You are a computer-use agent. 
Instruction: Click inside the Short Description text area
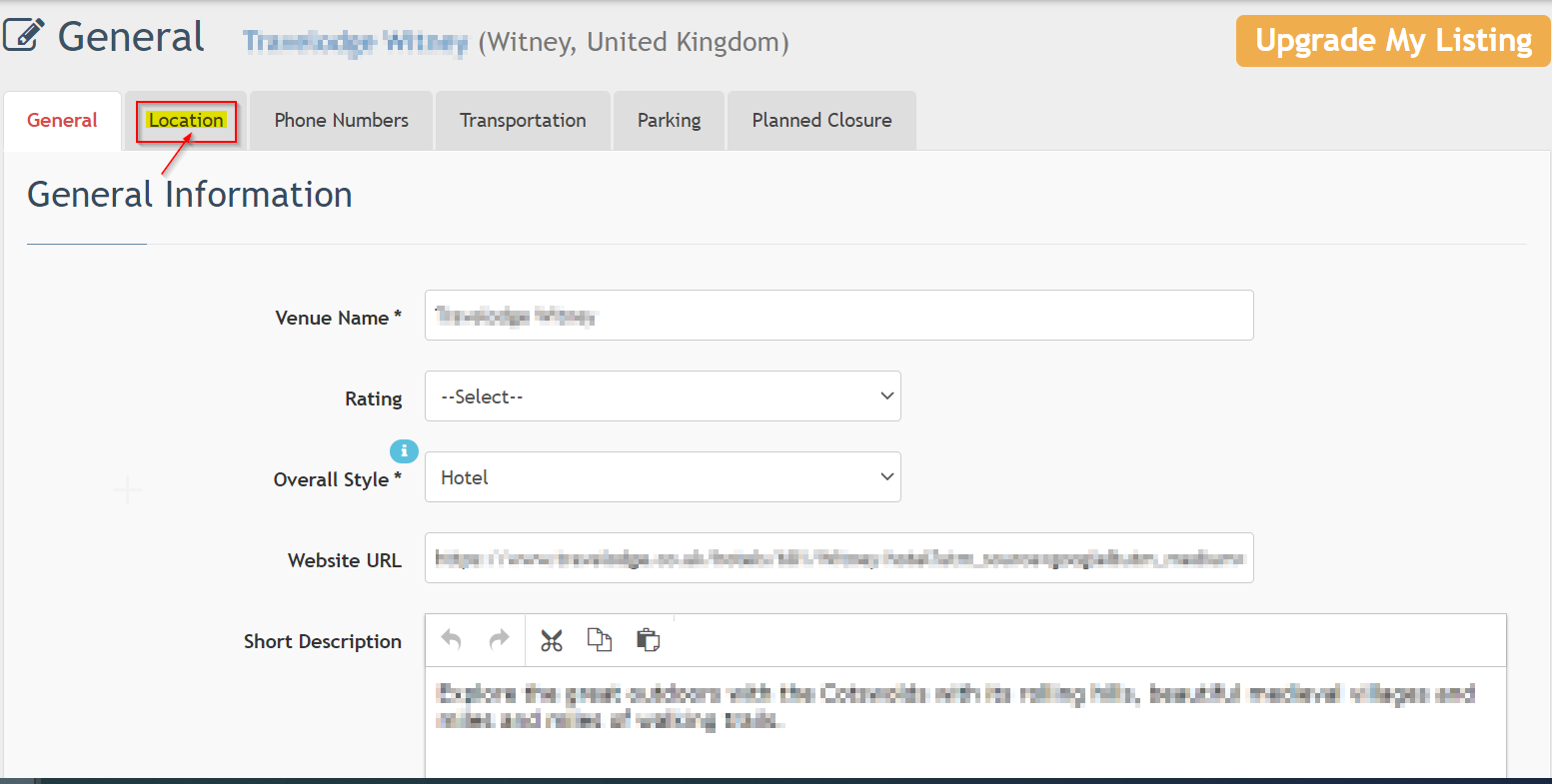pyautogui.click(x=965, y=724)
